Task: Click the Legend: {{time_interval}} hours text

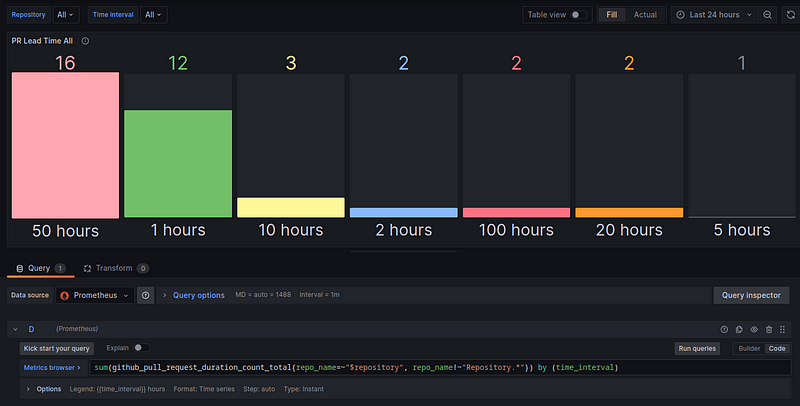Action: (x=117, y=389)
